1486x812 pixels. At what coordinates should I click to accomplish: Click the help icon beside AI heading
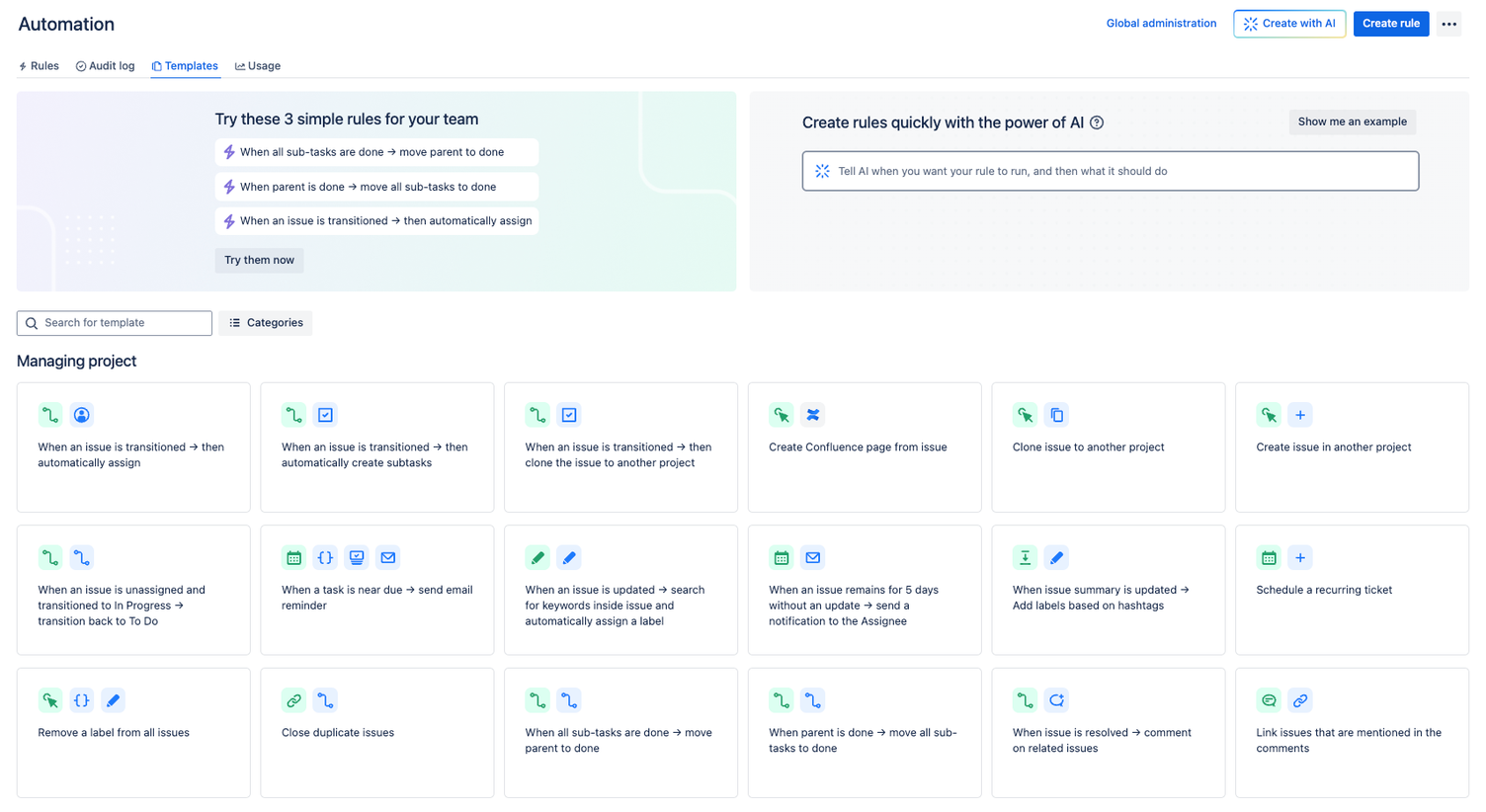1097,122
